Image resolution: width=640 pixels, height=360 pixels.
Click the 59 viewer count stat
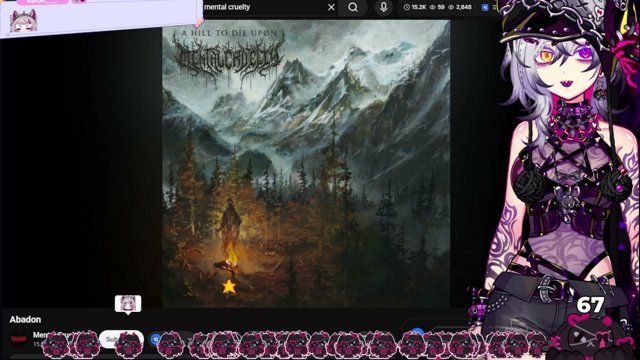(x=437, y=7)
